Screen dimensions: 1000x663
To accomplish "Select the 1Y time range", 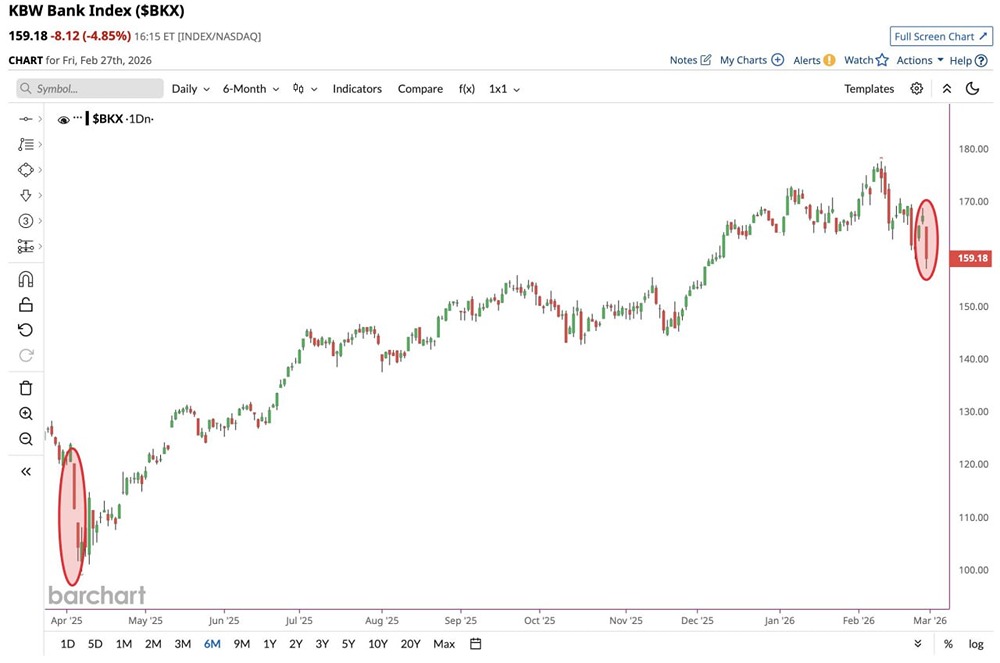I will (270, 644).
